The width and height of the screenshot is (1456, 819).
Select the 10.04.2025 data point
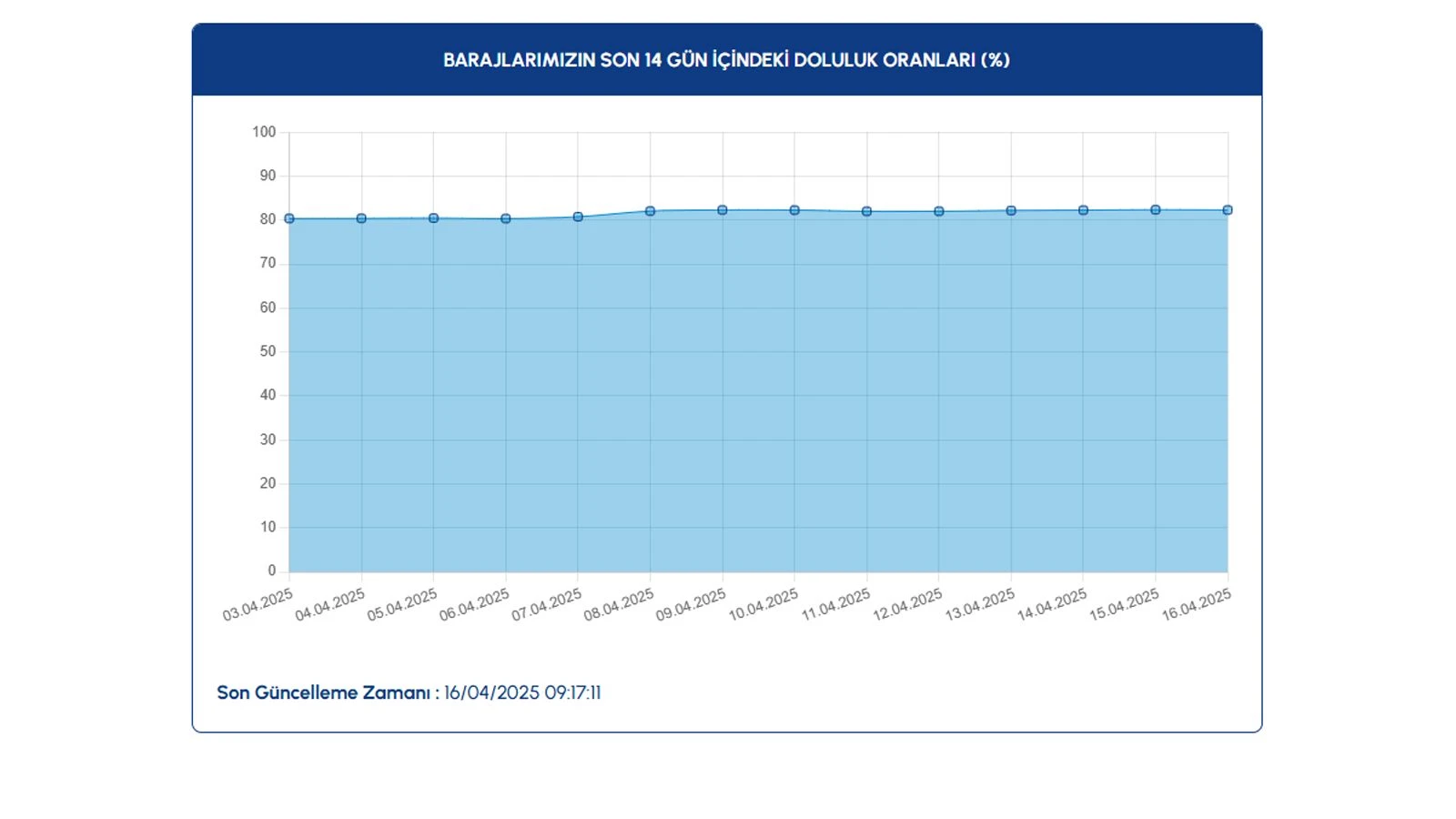[794, 210]
